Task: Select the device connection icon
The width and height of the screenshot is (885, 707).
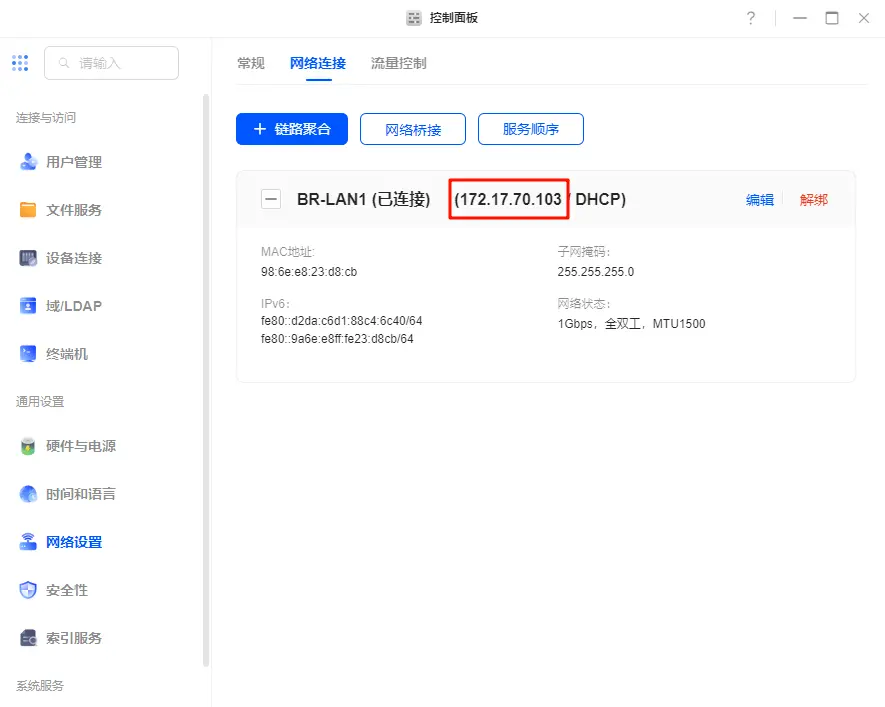Action: (29, 258)
